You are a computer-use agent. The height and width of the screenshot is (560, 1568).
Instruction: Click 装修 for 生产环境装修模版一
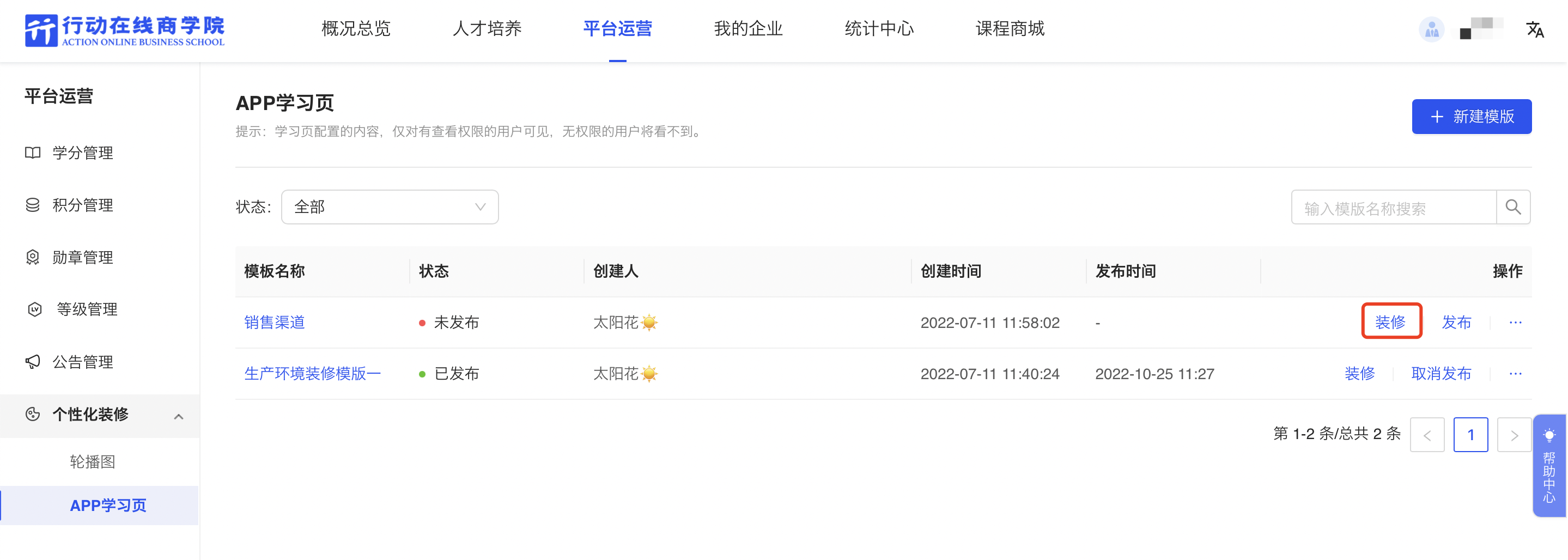click(x=1360, y=374)
